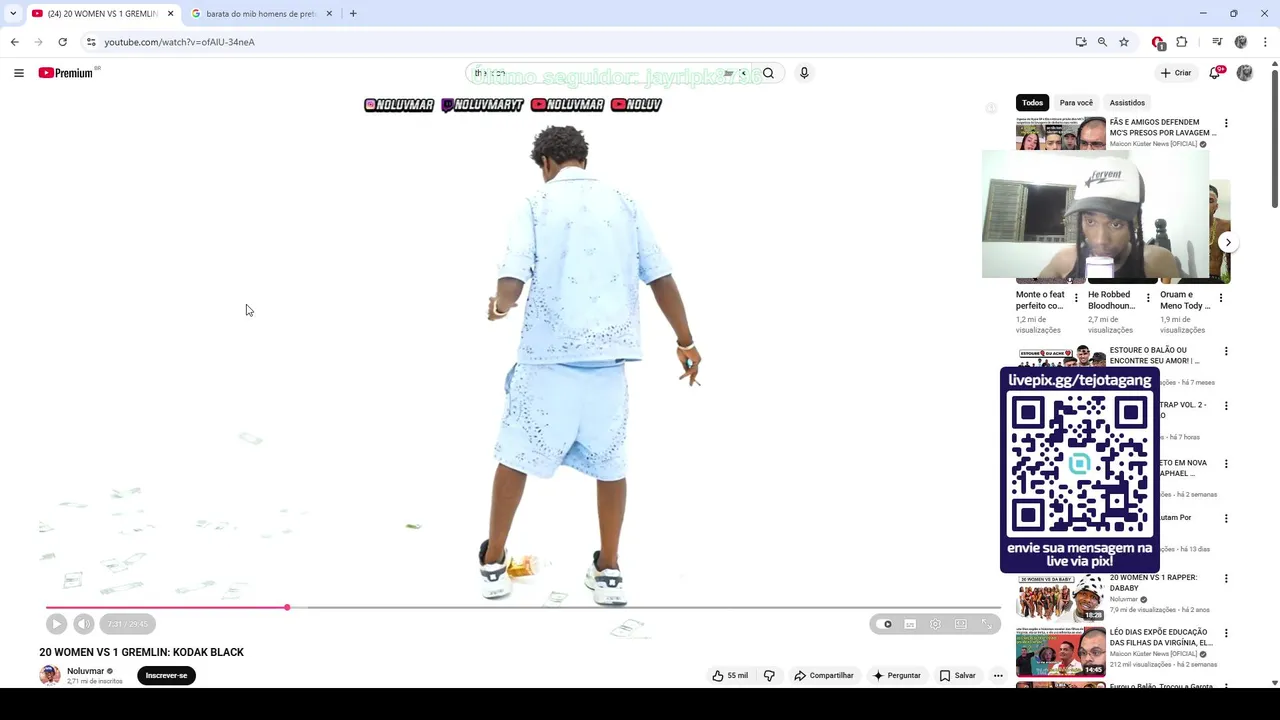Select the Todos filter chip
The height and width of the screenshot is (720, 1280).
1032,103
